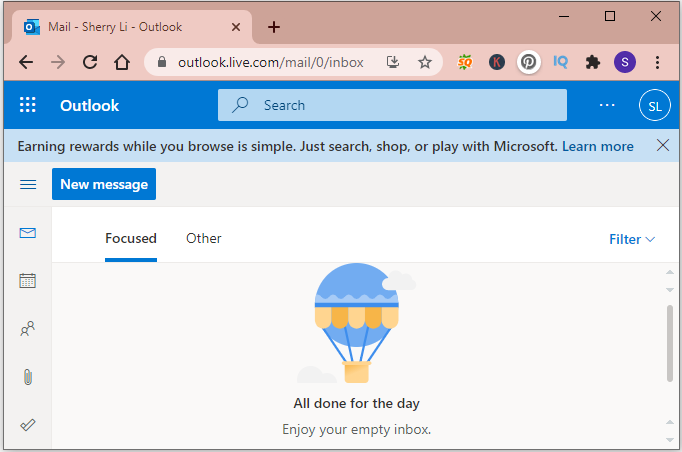Open the Outlook app launcher grid
Screen dimensions: 682x452
coord(28,105)
